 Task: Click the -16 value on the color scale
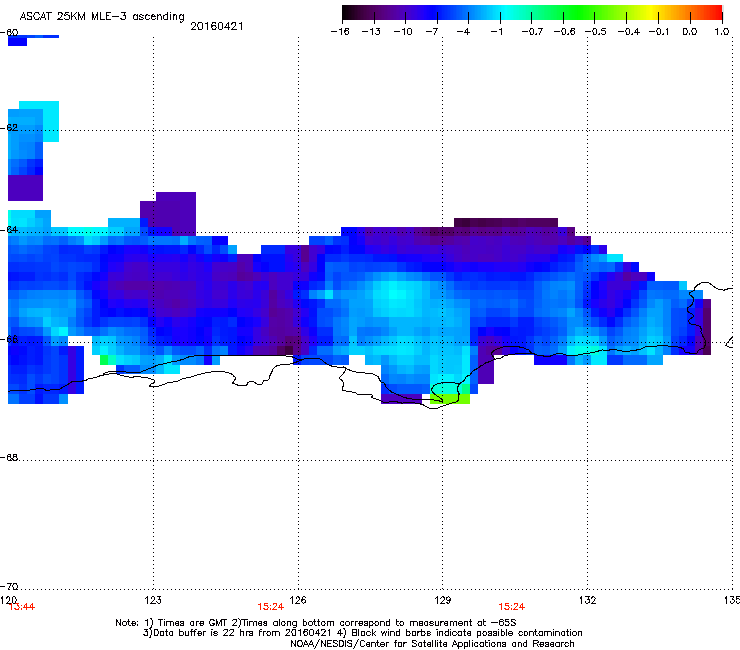340,32
